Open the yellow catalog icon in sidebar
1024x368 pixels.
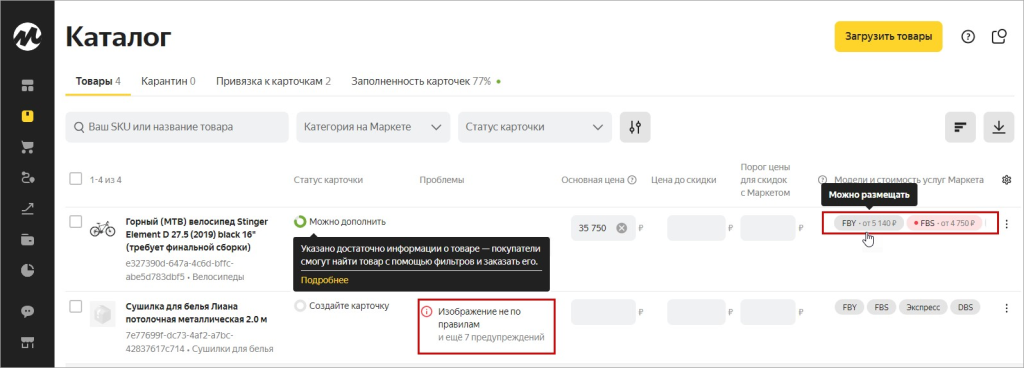(x=27, y=116)
